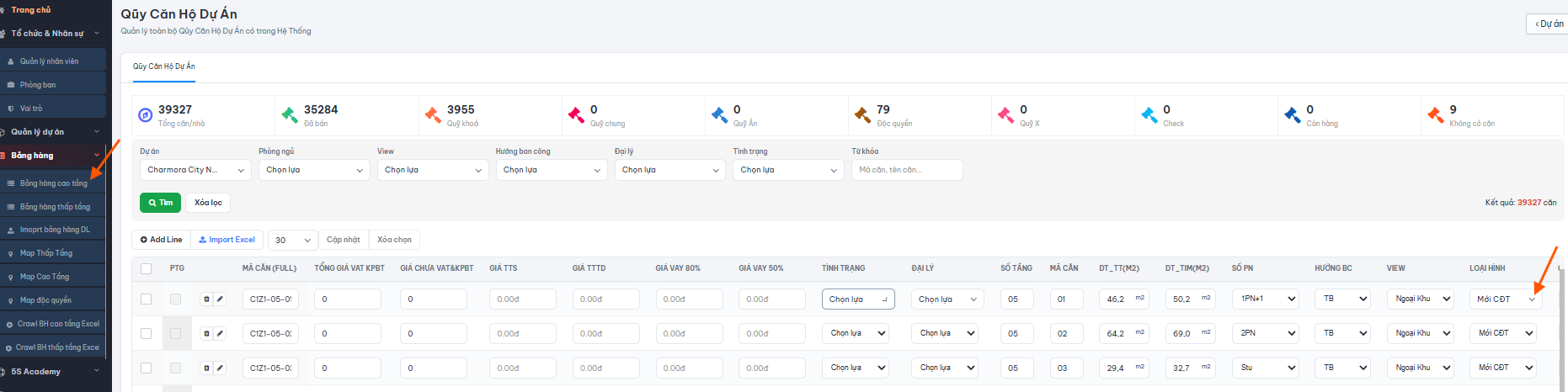The width and height of the screenshot is (1568, 392).
Task: Click the 5S Academy sidebar icon
Action: point(3,372)
